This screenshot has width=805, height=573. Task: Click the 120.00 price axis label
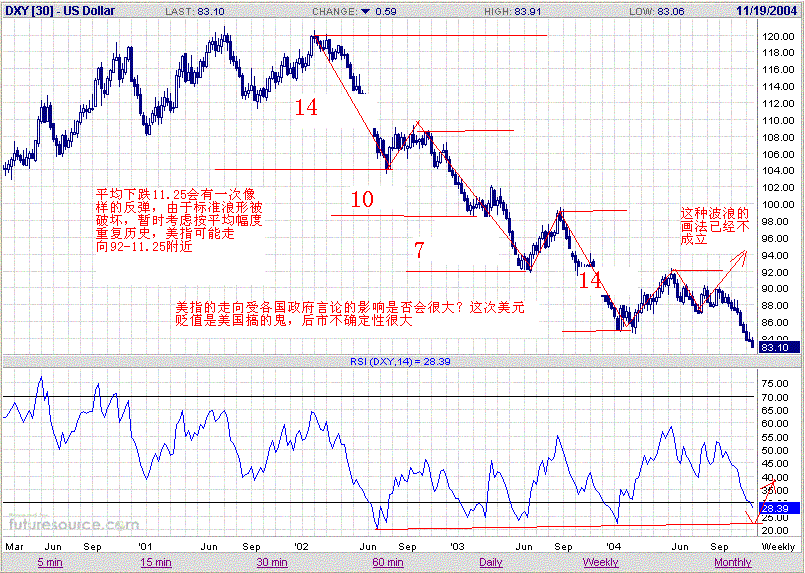[x=778, y=36]
